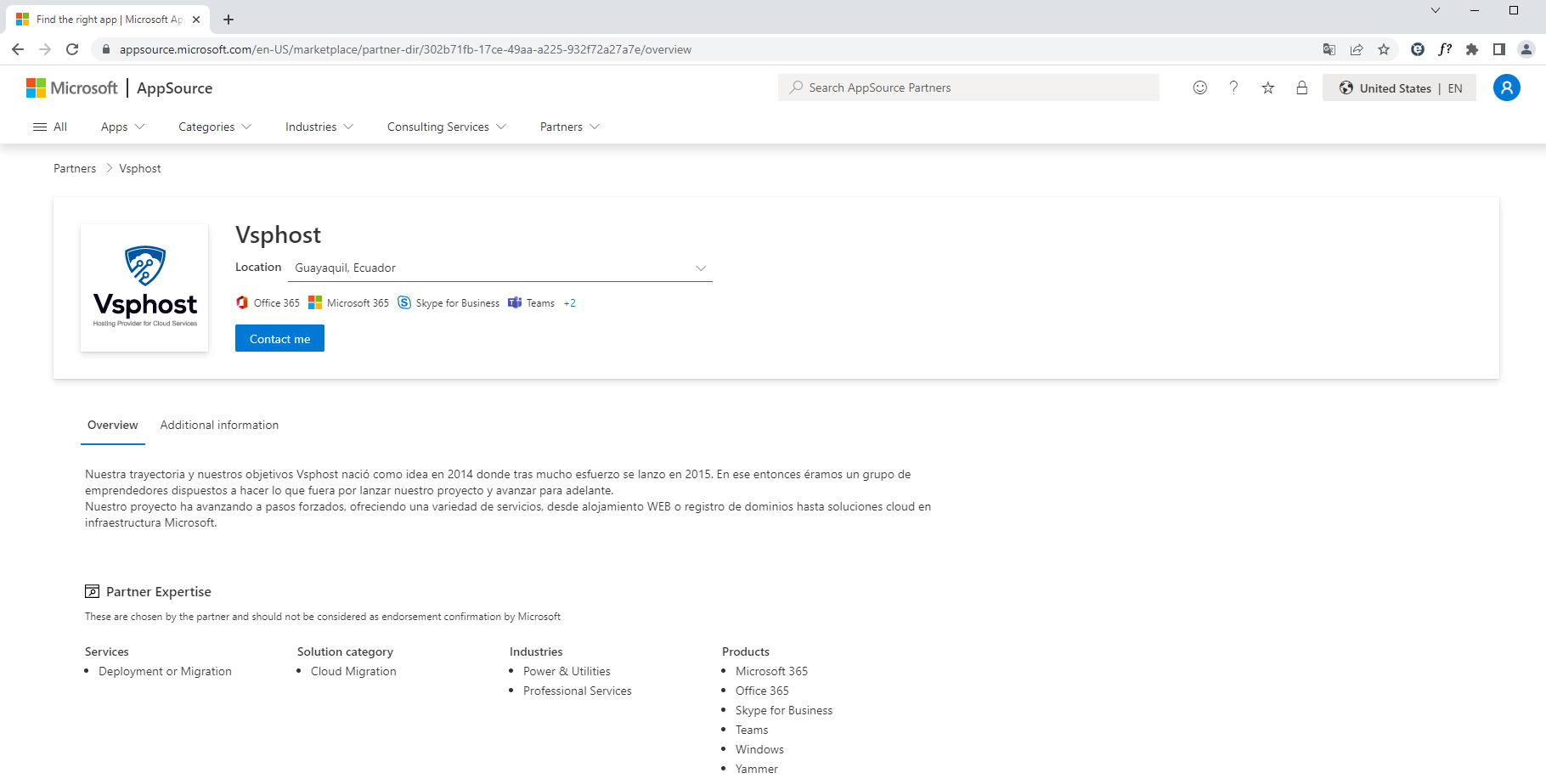Click Teams in Products list

tap(752, 730)
